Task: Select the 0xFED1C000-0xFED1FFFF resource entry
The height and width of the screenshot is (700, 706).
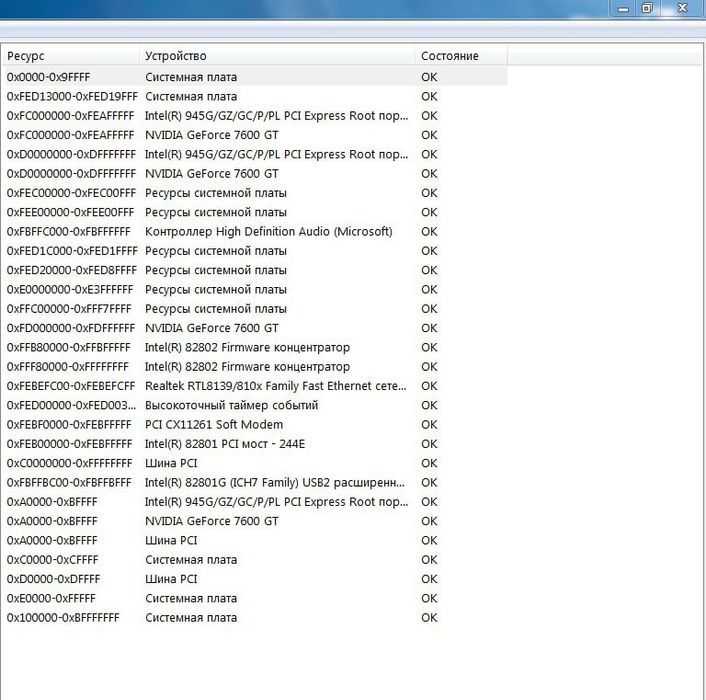Action: point(72,251)
